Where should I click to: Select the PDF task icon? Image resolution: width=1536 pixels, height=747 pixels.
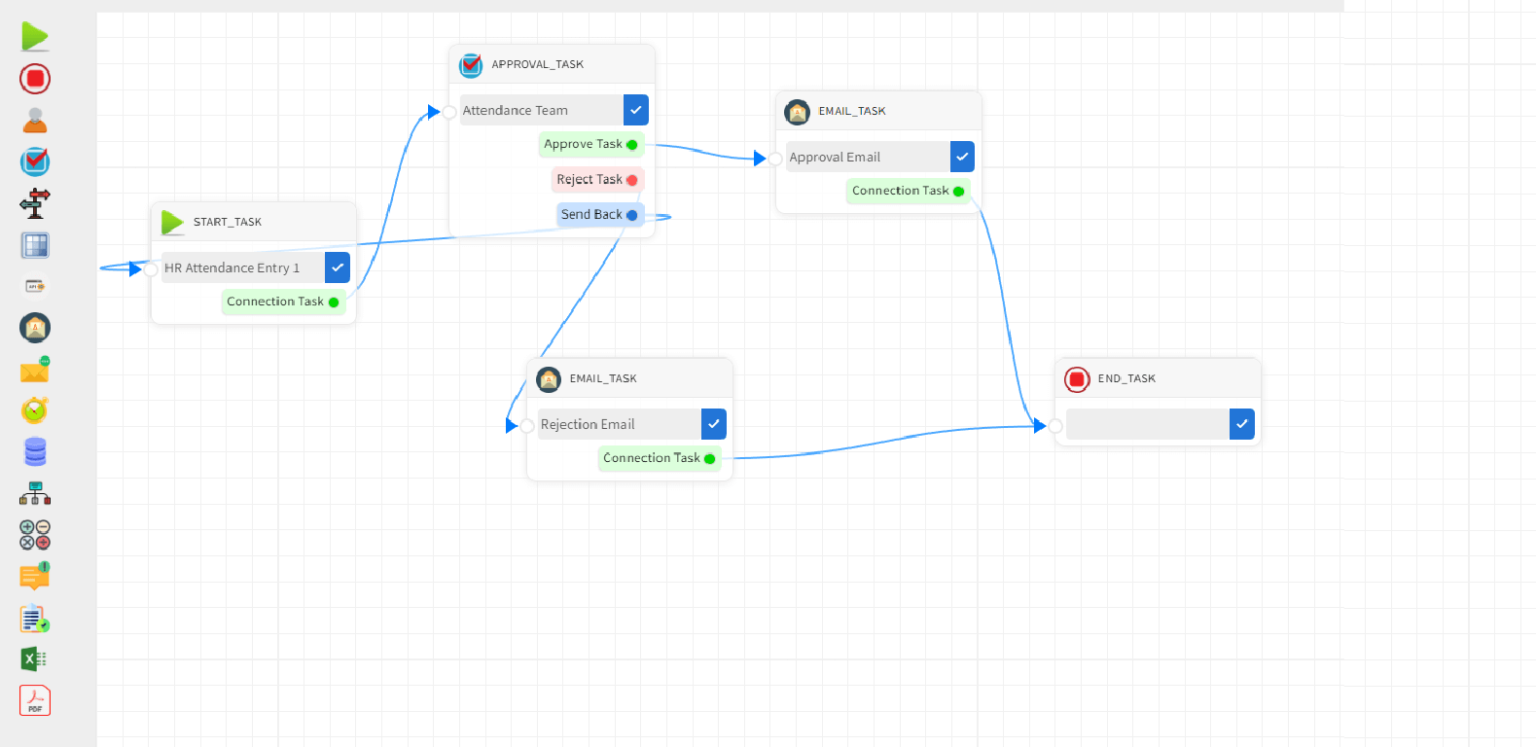(x=35, y=700)
